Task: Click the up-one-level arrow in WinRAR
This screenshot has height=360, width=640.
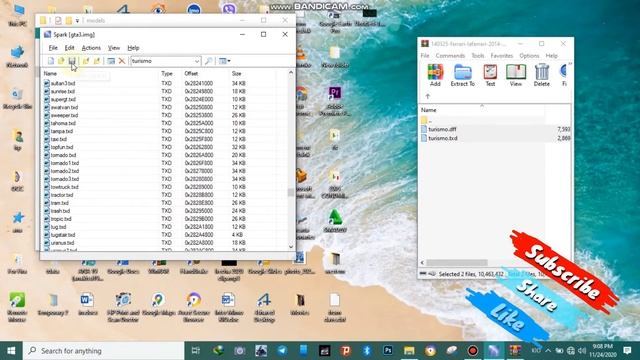Action: coord(428,96)
